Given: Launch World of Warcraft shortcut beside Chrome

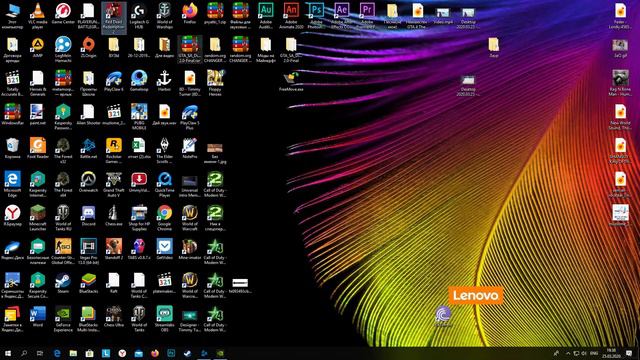Looking at the screenshot, I should click(190, 218).
